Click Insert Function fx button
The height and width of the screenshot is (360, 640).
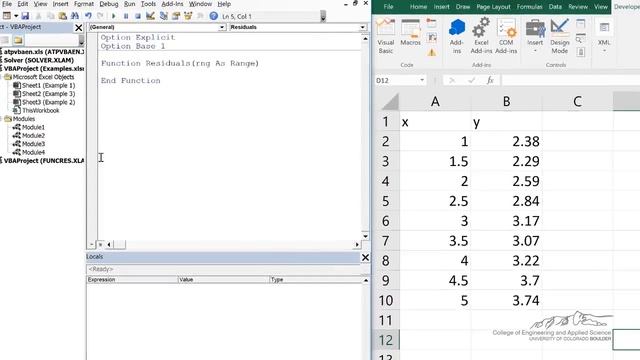click(x=490, y=80)
